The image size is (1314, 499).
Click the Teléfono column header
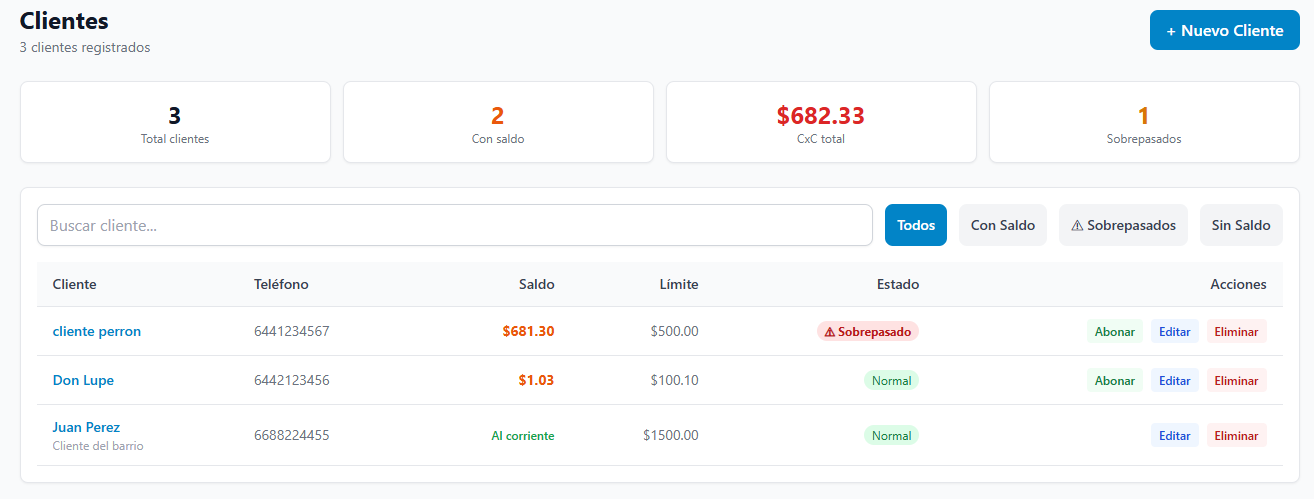(281, 284)
